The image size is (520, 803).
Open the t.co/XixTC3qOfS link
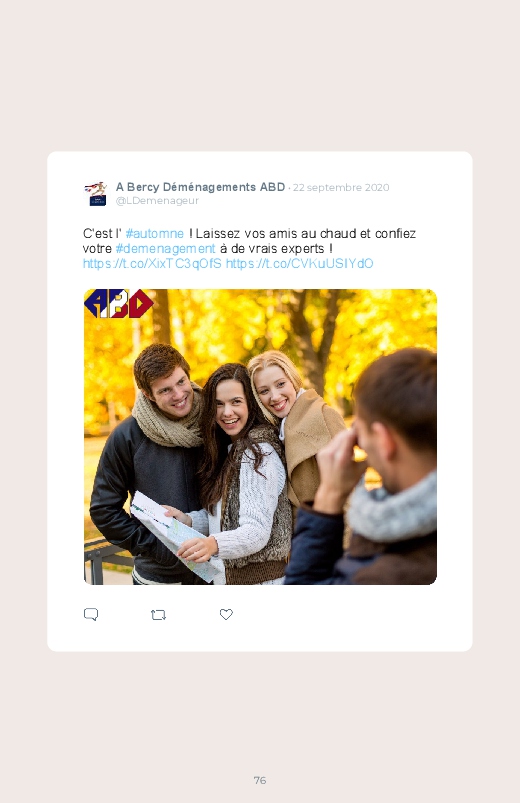click(x=152, y=264)
